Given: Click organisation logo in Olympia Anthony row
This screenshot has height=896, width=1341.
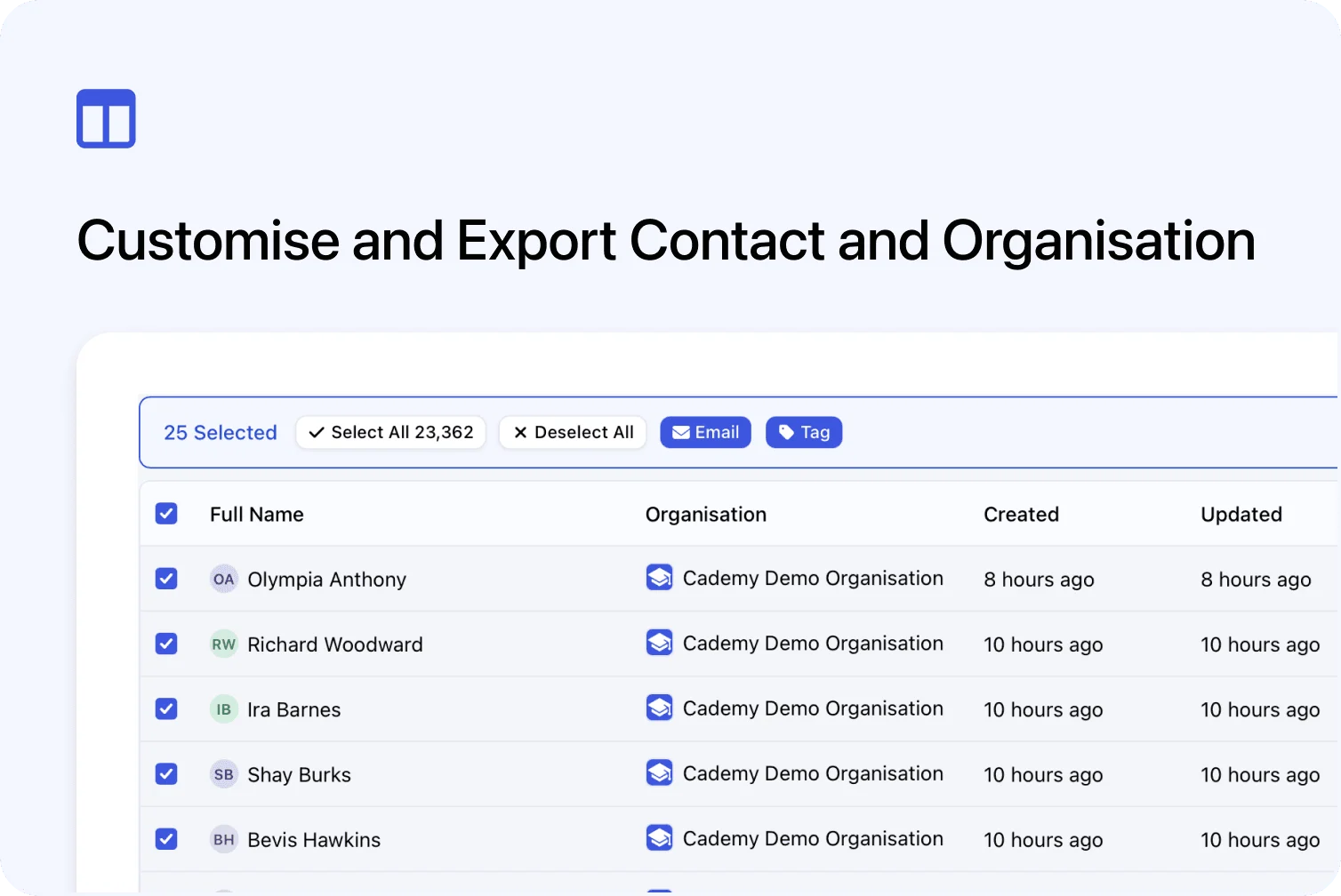Looking at the screenshot, I should pyautogui.click(x=659, y=578).
